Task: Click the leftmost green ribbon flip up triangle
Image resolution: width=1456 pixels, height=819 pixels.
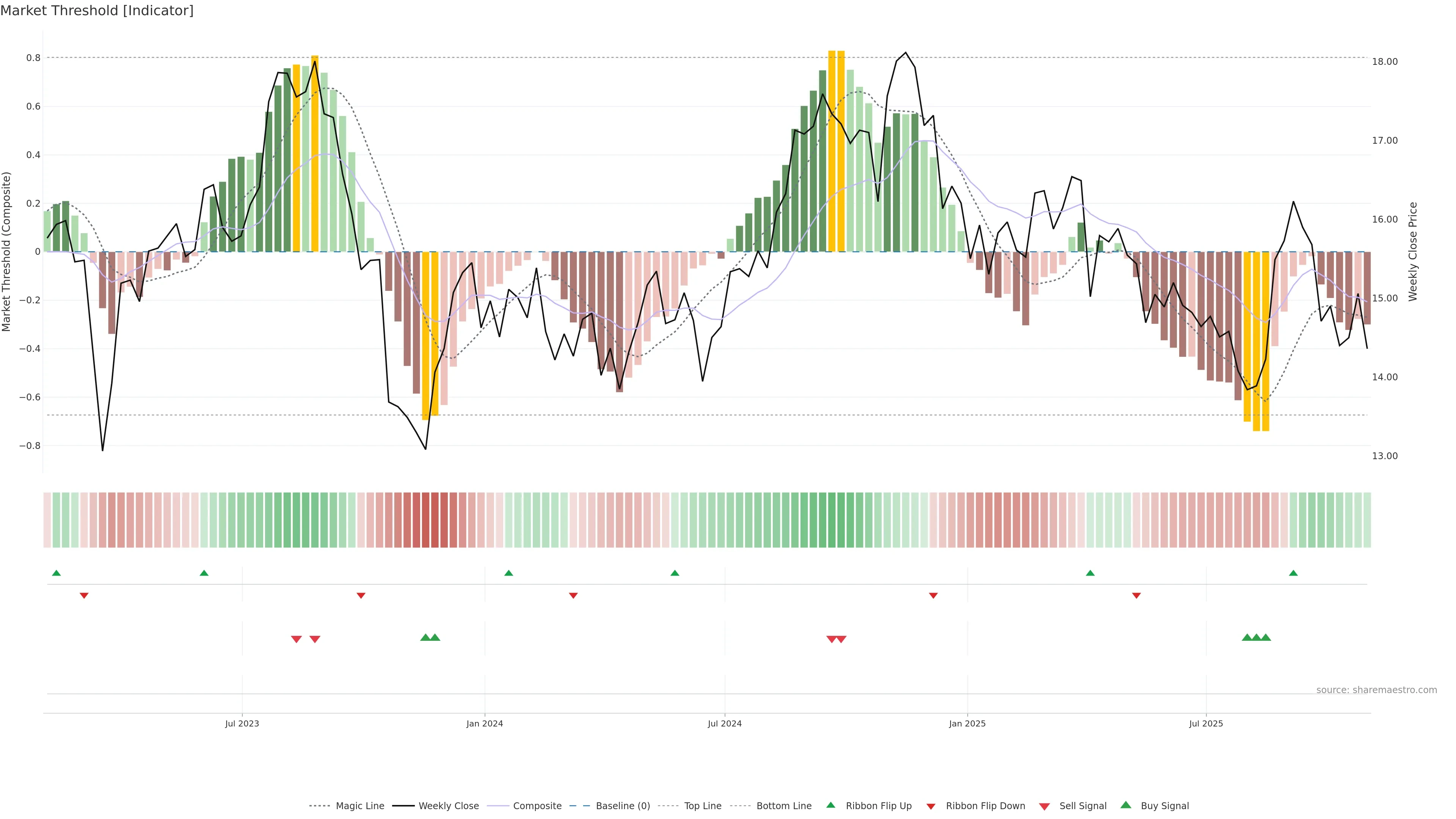Action: pyautogui.click(x=56, y=573)
